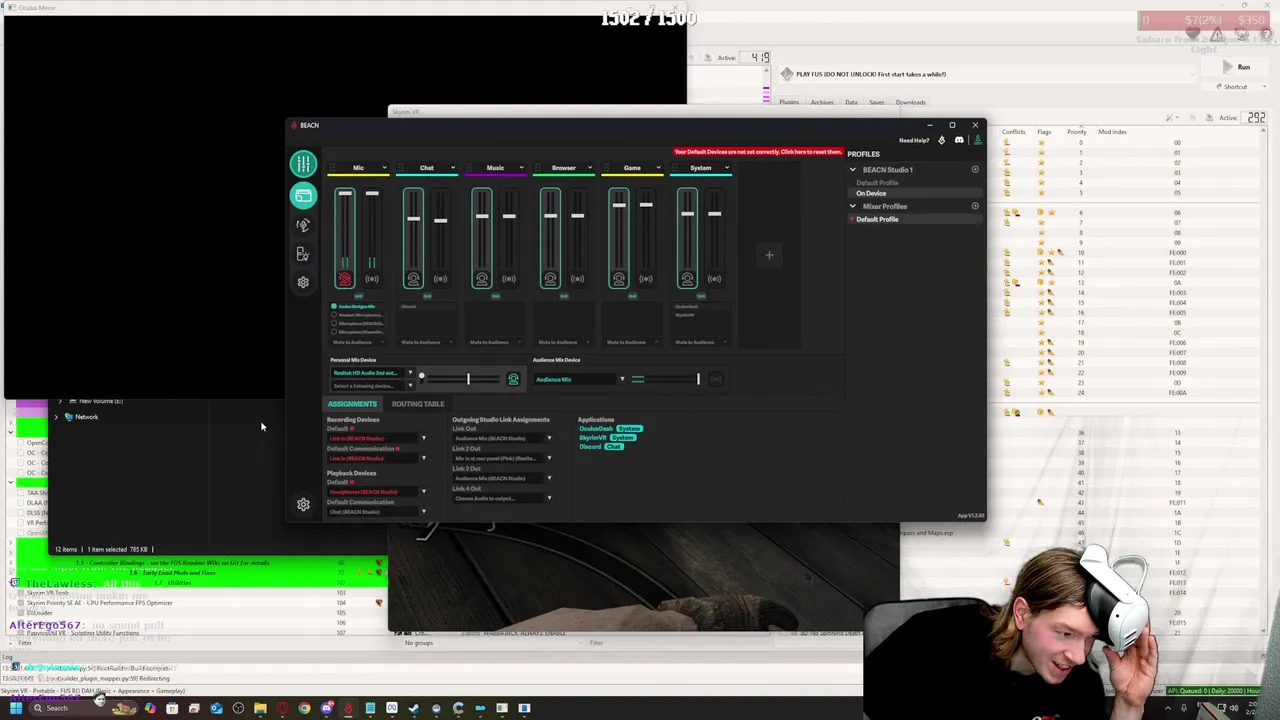Click Need Help? in BEACN header

[914, 140]
